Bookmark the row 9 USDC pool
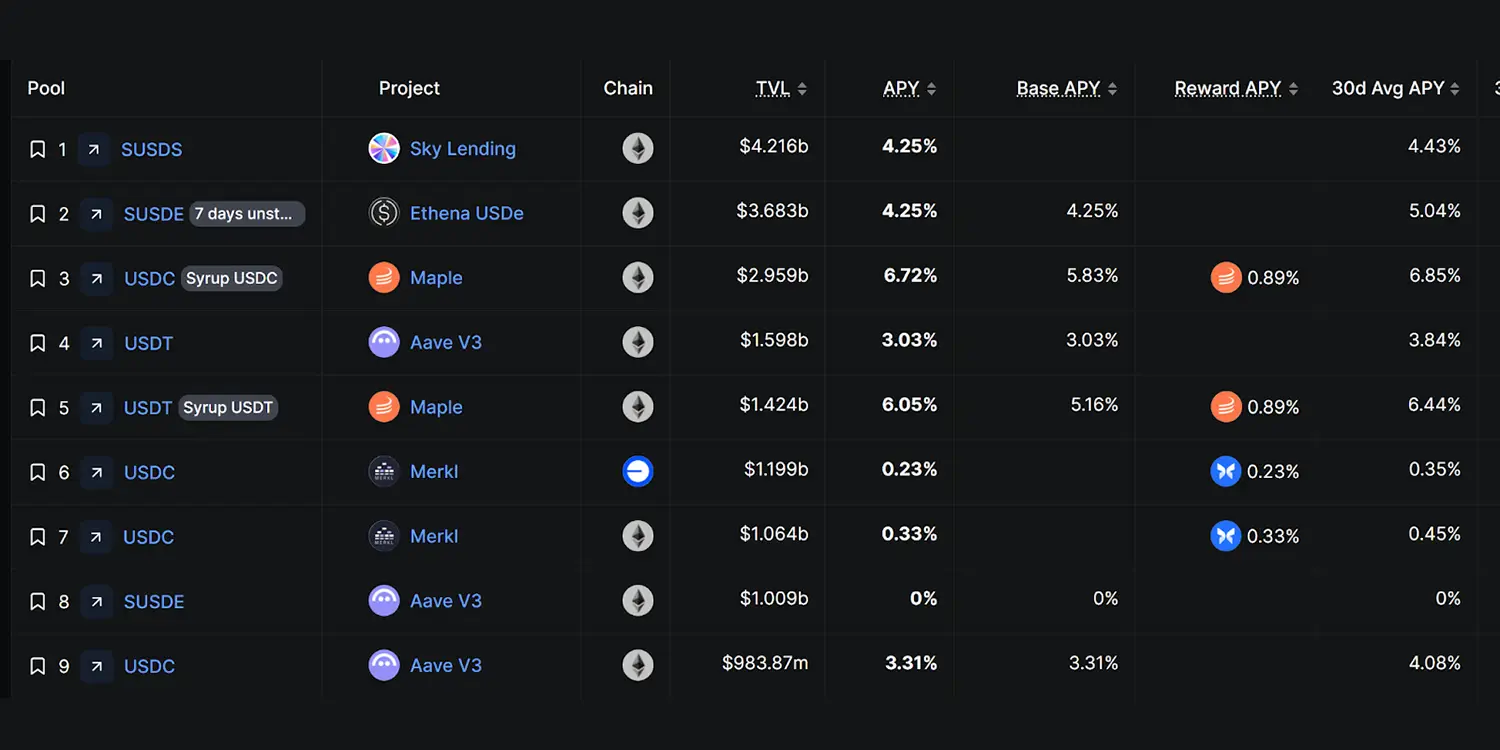The width and height of the screenshot is (1500, 750). pyautogui.click(x=38, y=667)
